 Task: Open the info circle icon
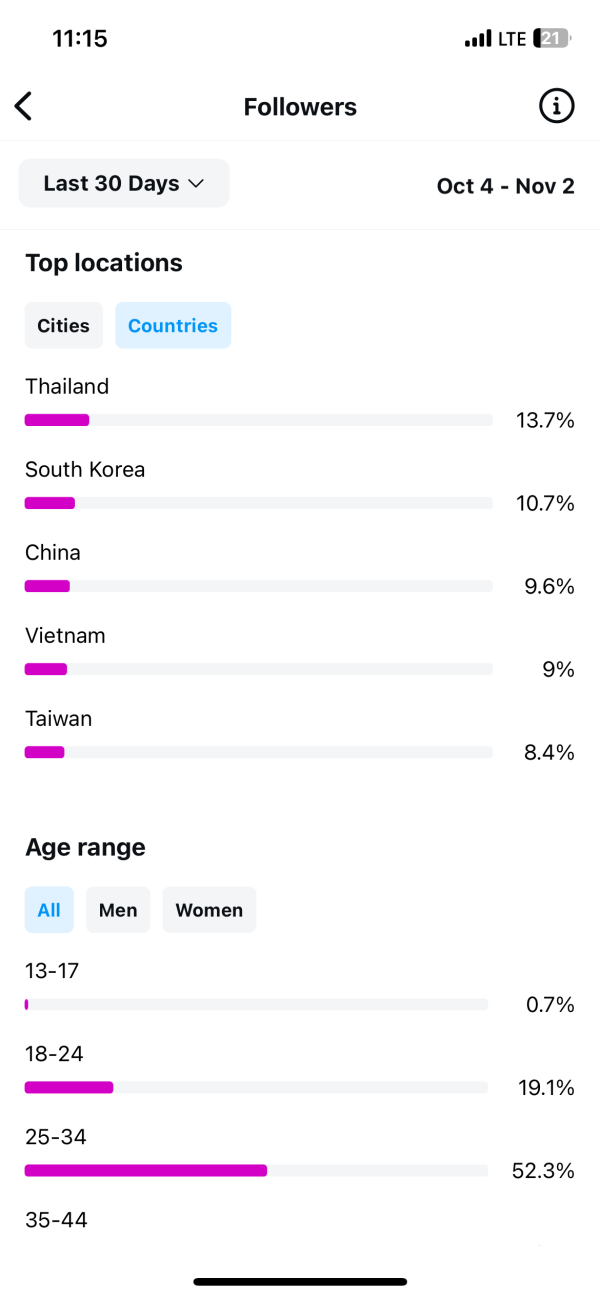coord(557,105)
